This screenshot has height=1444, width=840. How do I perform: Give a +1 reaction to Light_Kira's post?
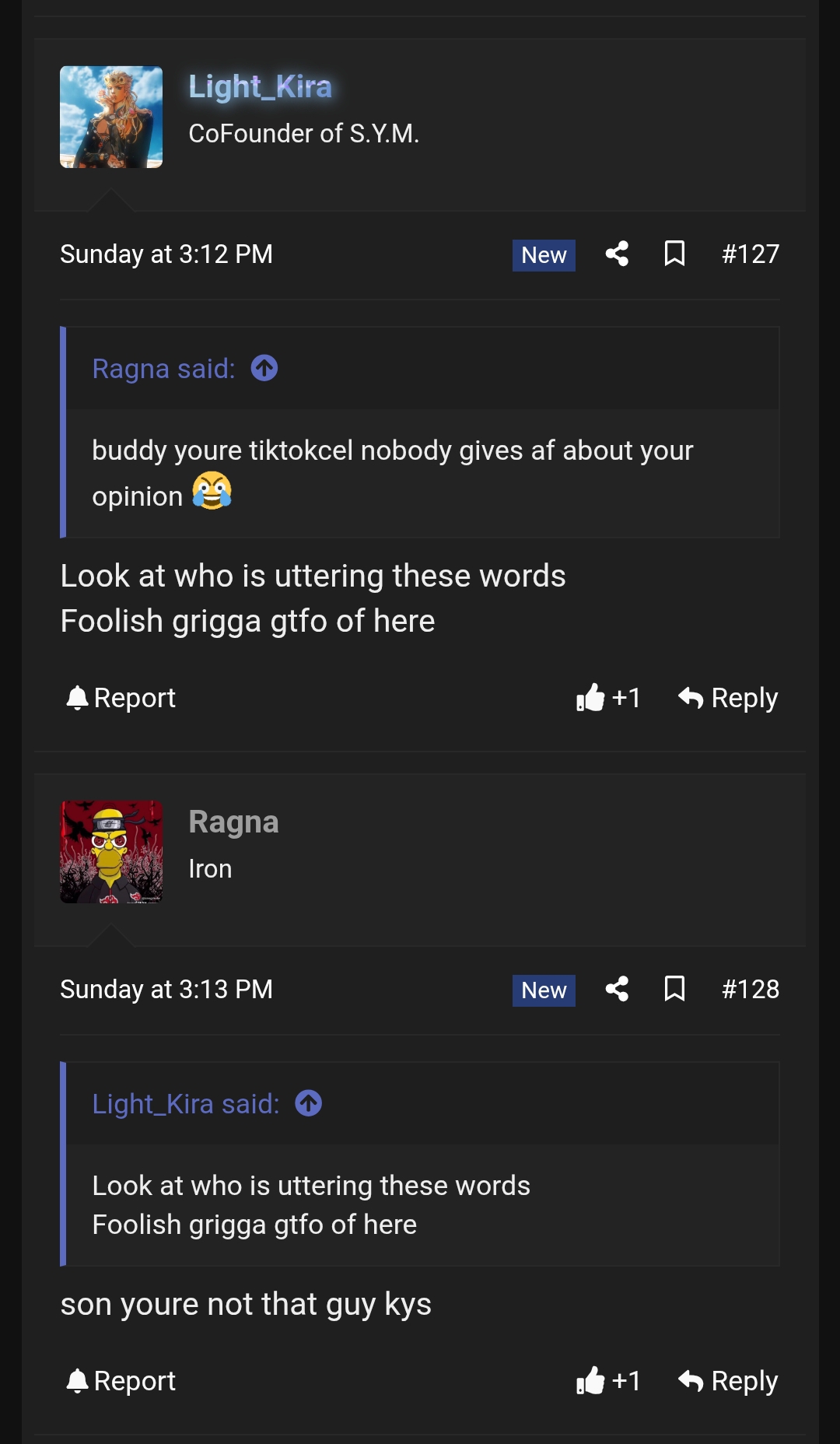[x=608, y=697]
